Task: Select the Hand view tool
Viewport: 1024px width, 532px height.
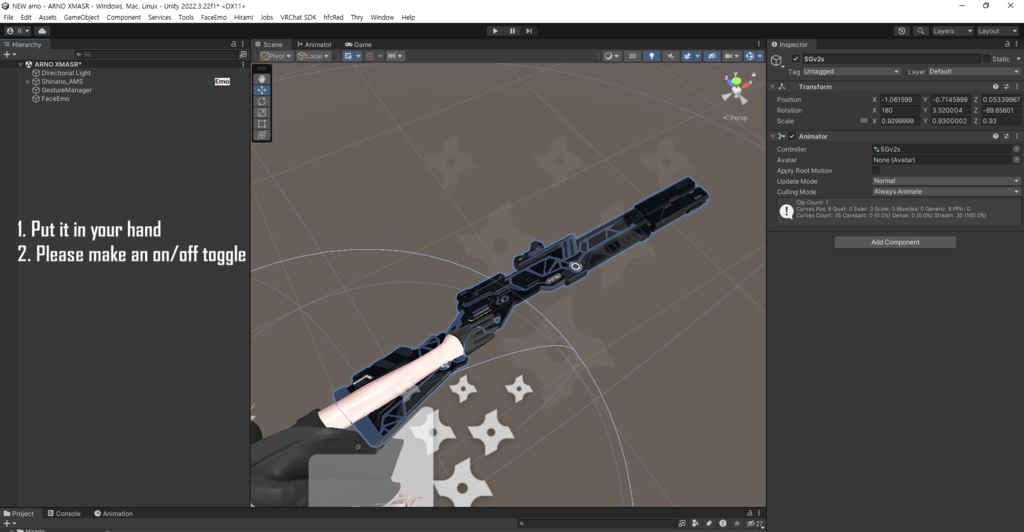Action: pyautogui.click(x=262, y=78)
